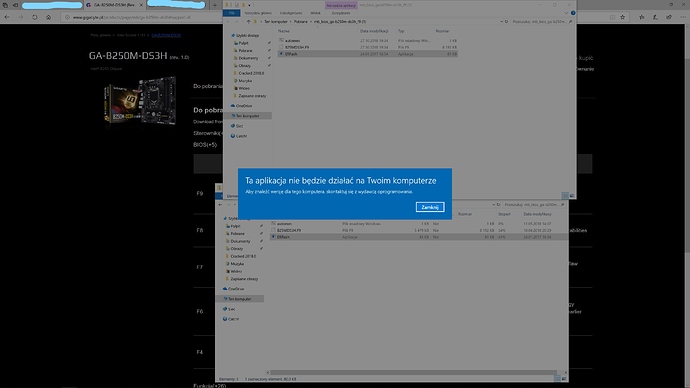
Task: Select Efiflash application in upper Explorer
Action: coord(367,54)
